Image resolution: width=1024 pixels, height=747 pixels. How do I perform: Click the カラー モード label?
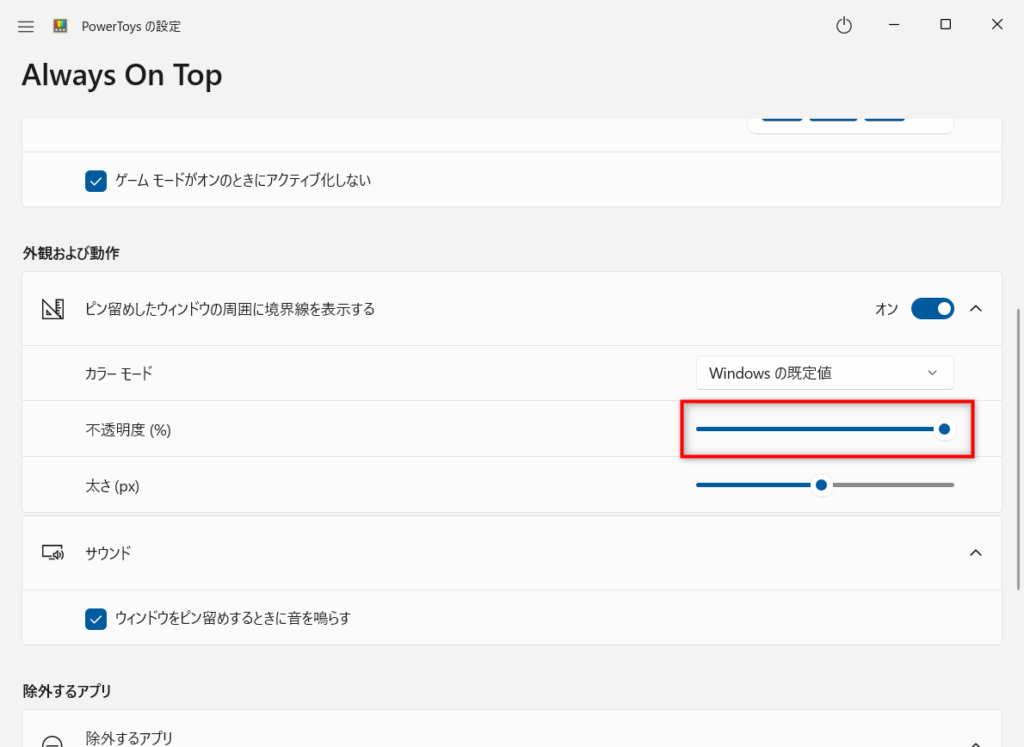pyautogui.click(x=119, y=374)
